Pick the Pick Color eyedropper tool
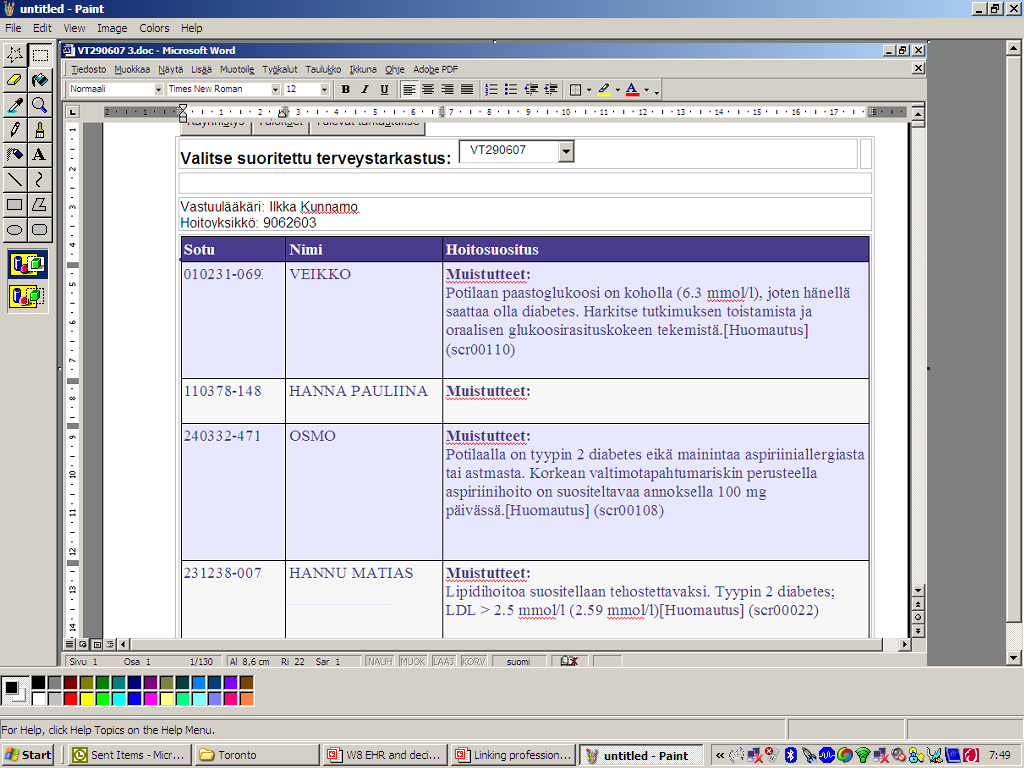1024x768 pixels. pyautogui.click(x=14, y=104)
